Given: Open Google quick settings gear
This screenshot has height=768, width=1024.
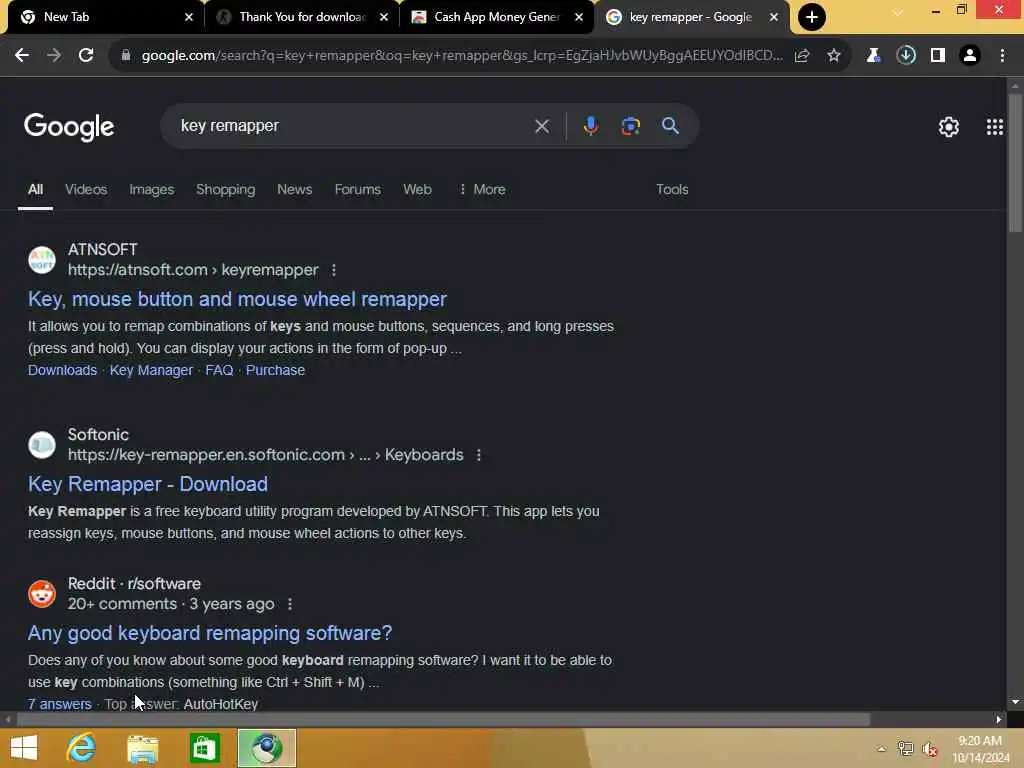Looking at the screenshot, I should pos(949,127).
